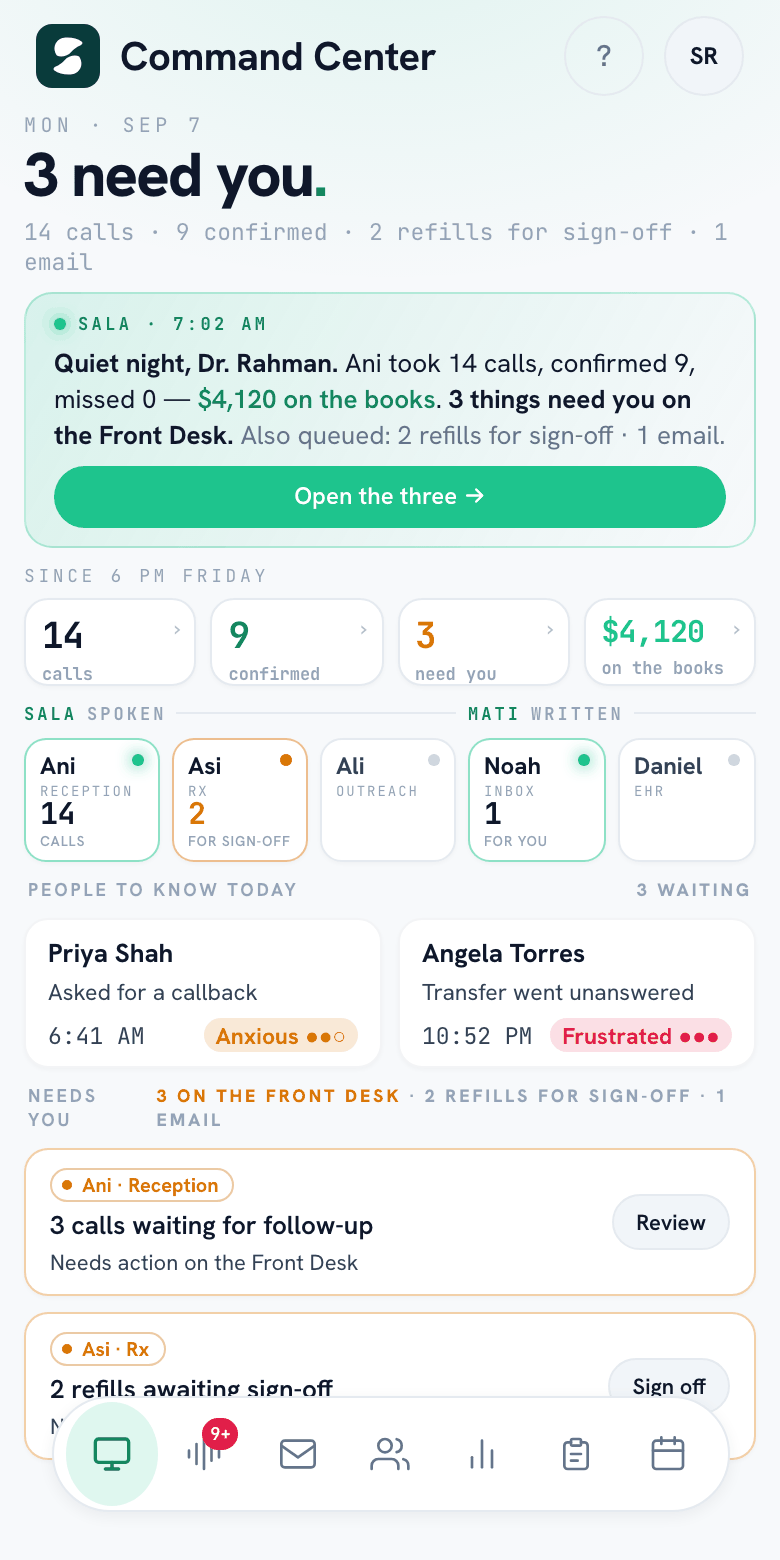Open Angela Torres person card

click(x=577, y=993)
